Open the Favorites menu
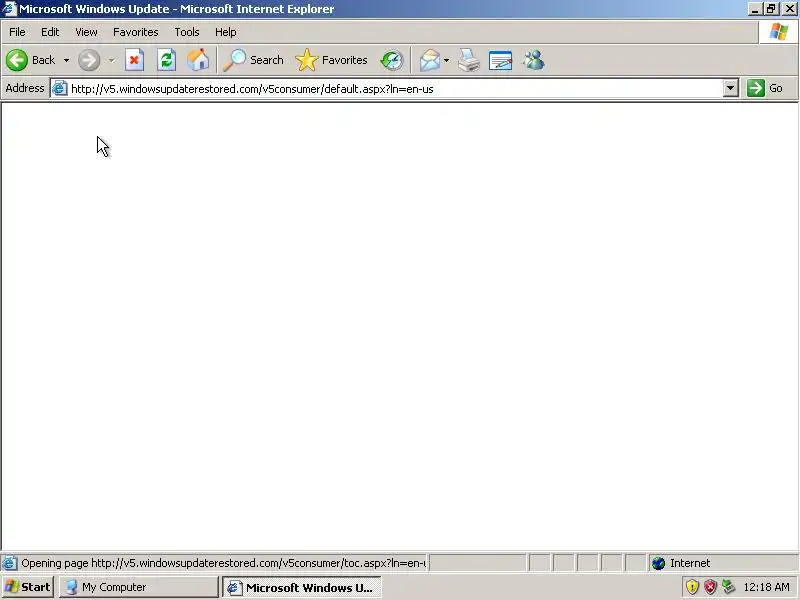The height and width of the screenshot is (600, 800). (x=136, y=32)
